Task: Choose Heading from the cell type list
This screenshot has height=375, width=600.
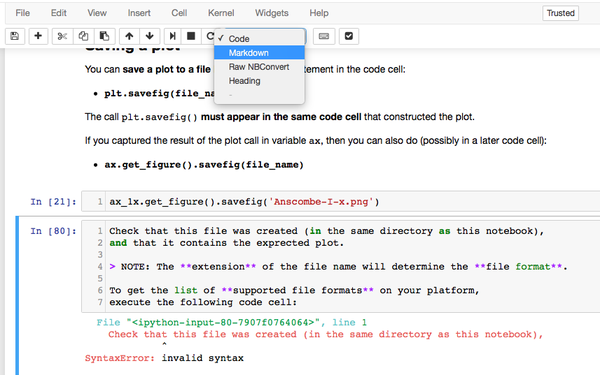Action: [x=259, y=81]
